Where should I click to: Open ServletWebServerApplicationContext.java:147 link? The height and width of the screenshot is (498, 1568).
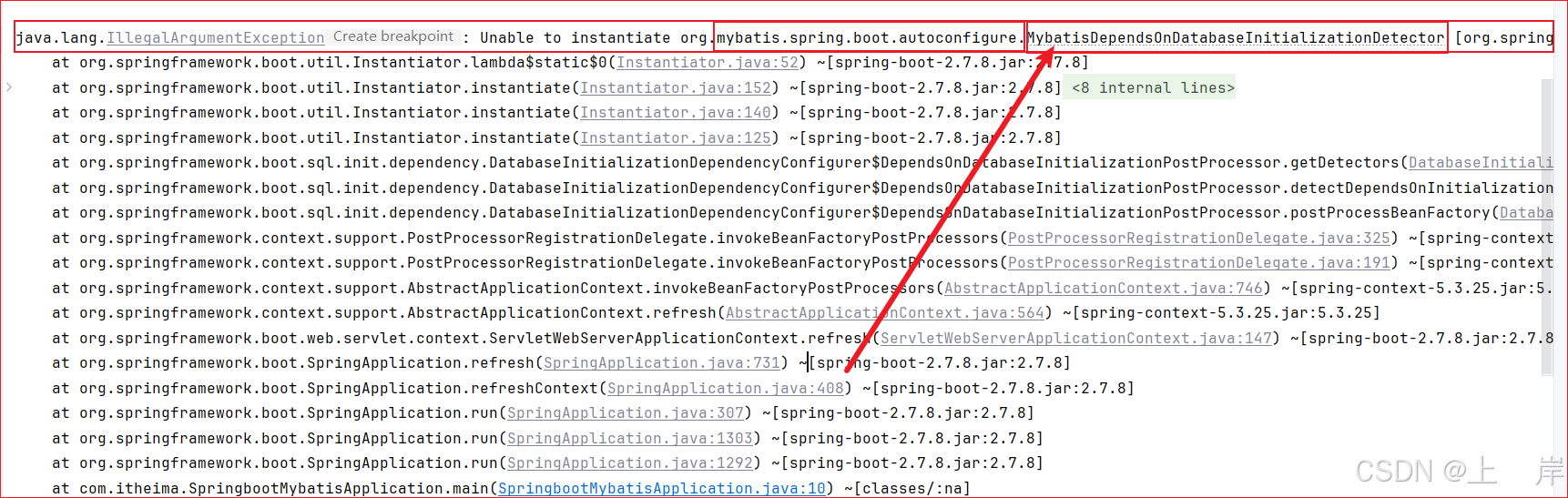1076,339
